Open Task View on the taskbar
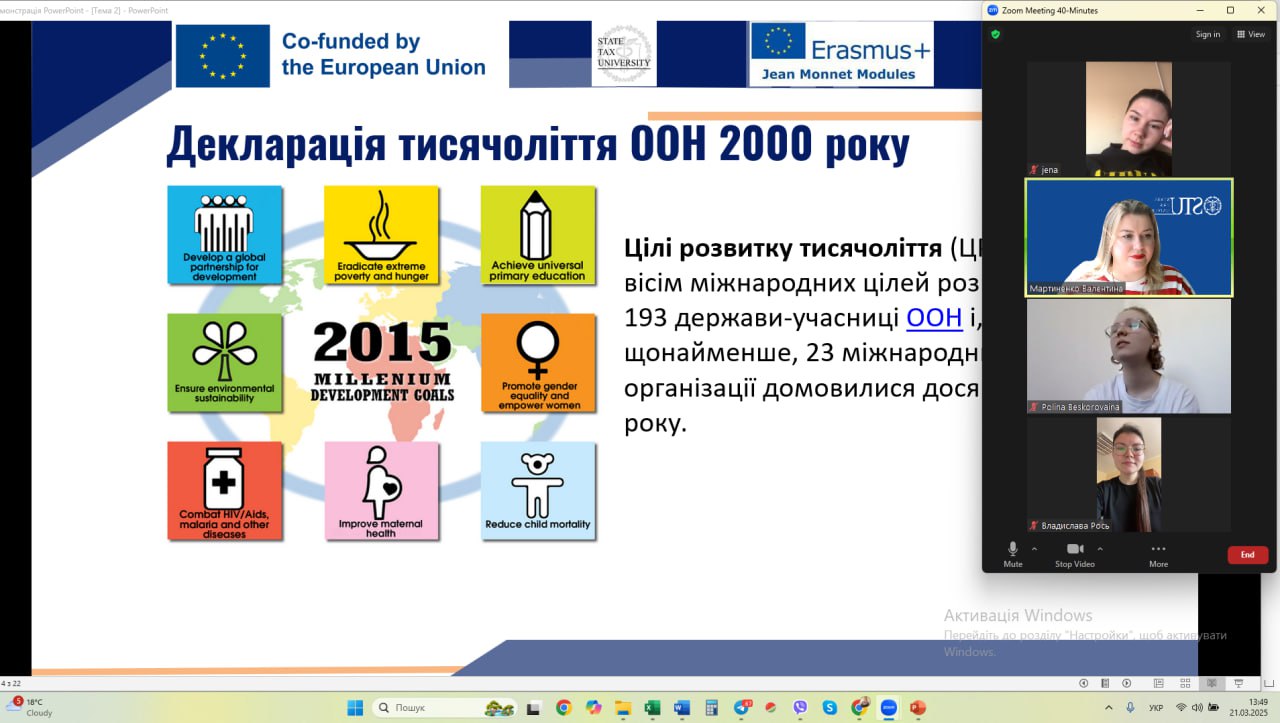The image size is (1280, 723). point(533,708)
